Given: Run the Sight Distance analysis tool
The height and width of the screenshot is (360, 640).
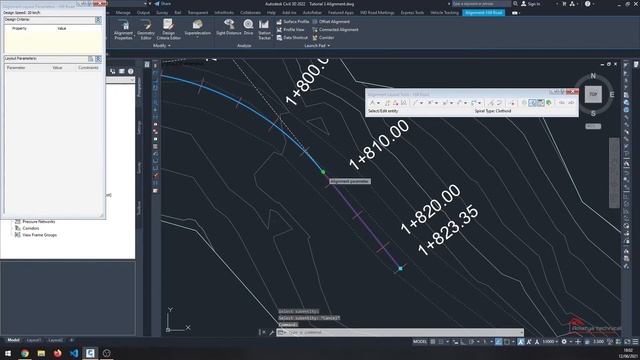Looking at the screenshot, I should (229, 27).
